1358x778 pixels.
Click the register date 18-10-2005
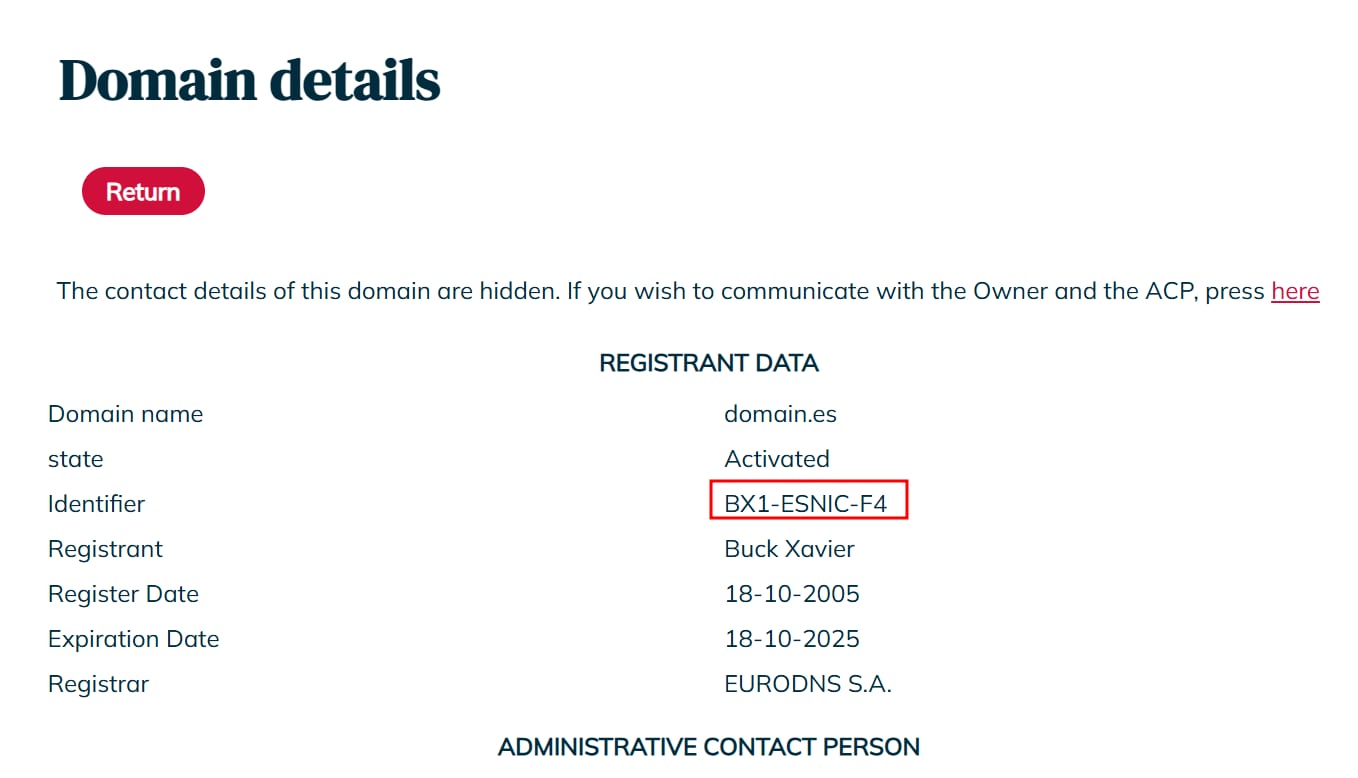coord(792,594)
